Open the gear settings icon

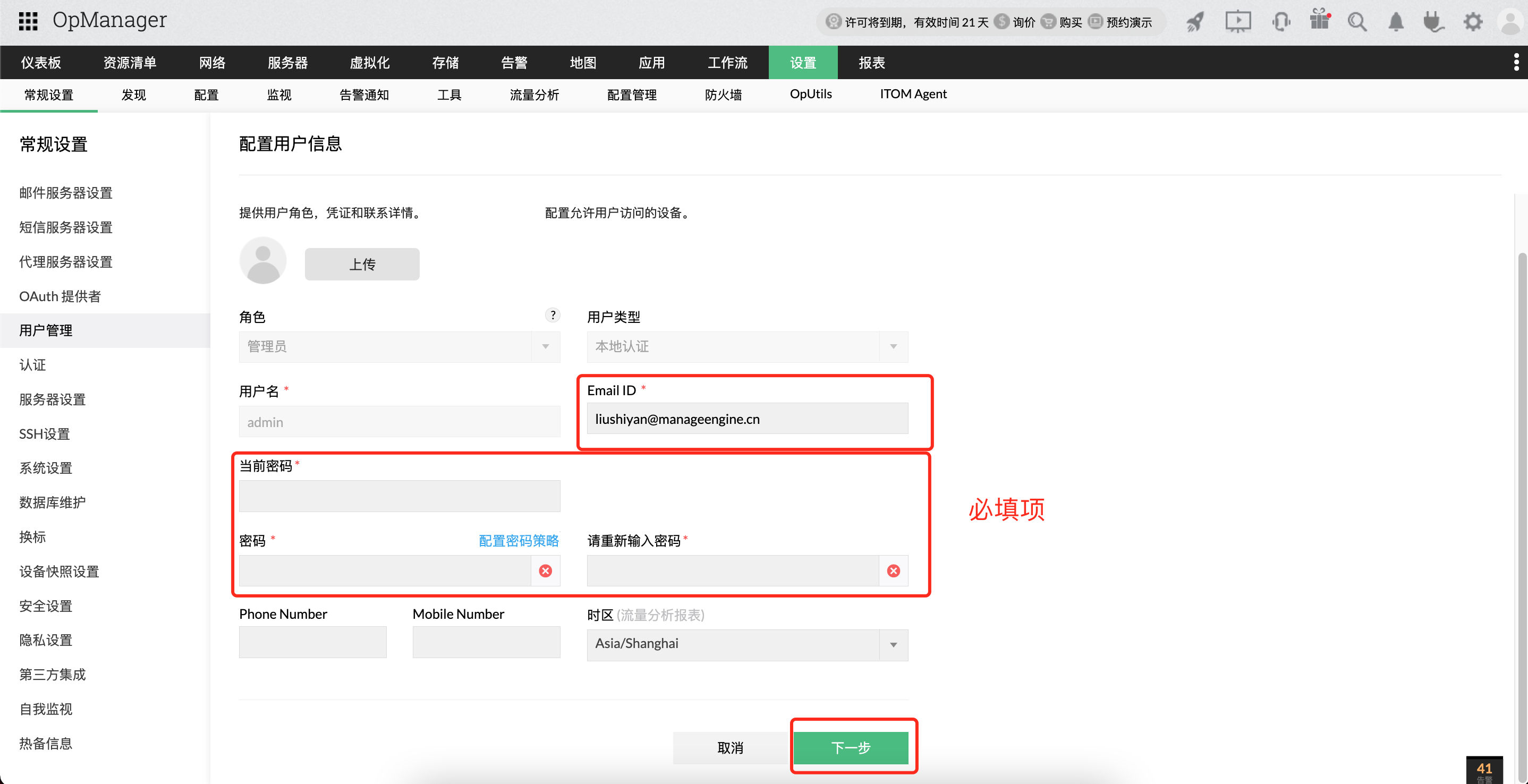[1473, 22]
